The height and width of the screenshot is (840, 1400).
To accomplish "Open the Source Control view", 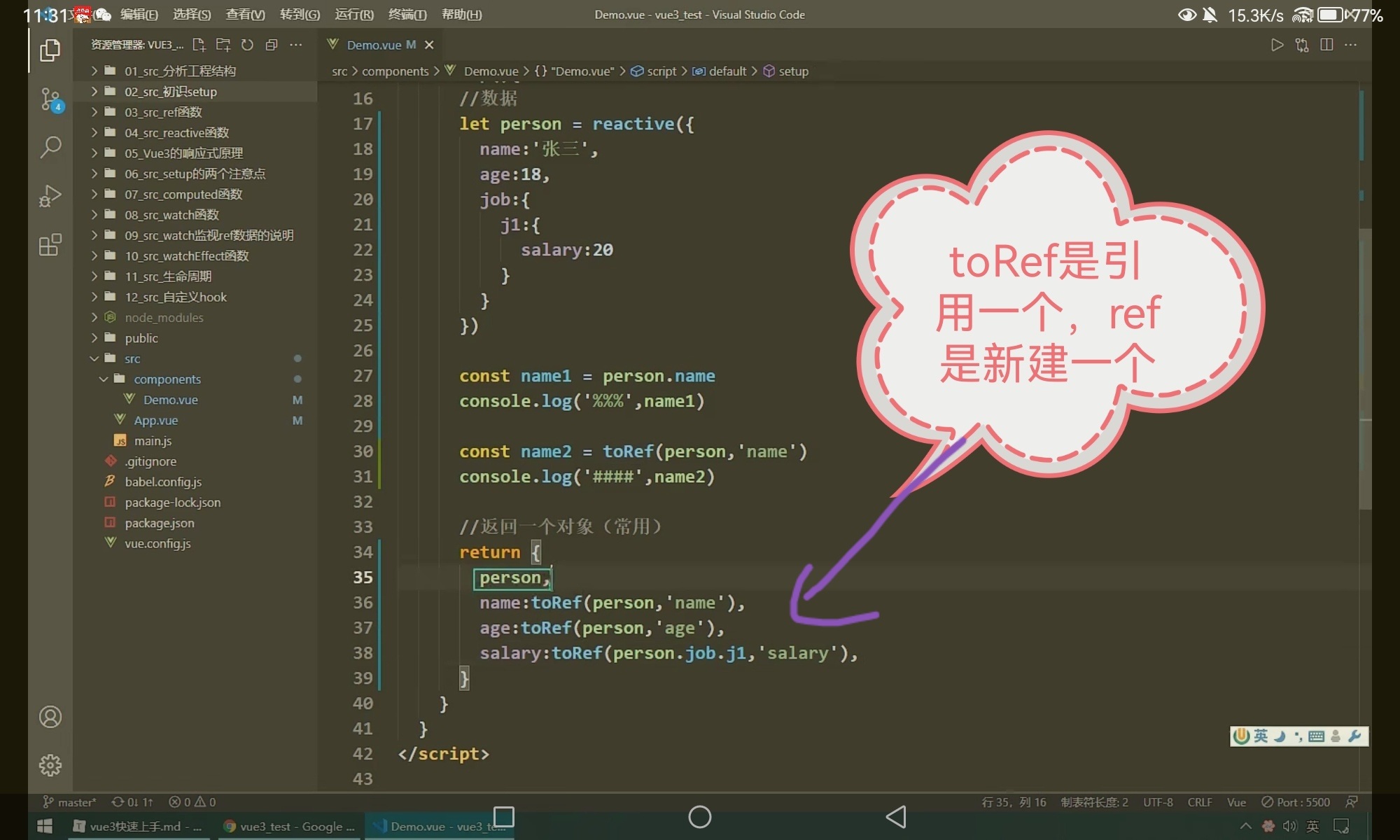I will tap(50, 99).
